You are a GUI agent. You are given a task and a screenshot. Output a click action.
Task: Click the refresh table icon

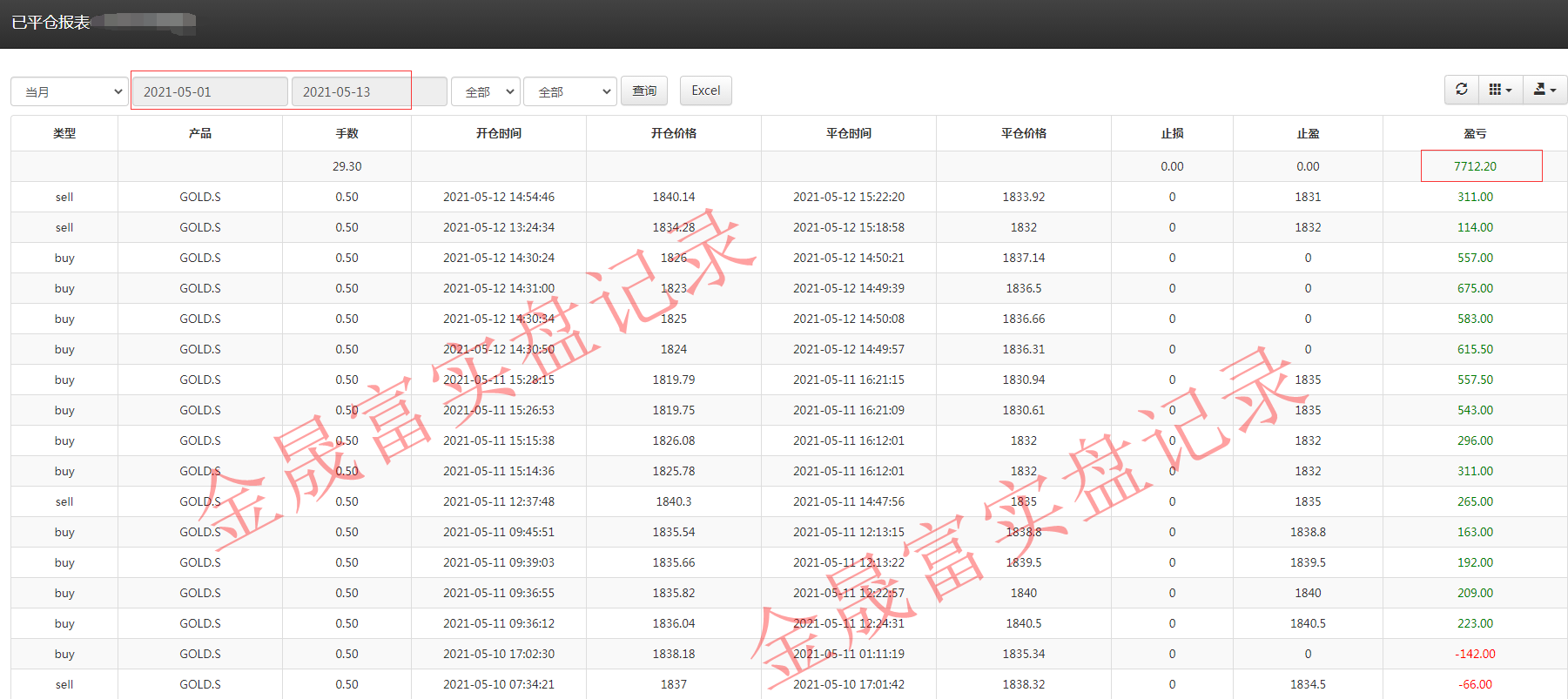coord(1462,90)
